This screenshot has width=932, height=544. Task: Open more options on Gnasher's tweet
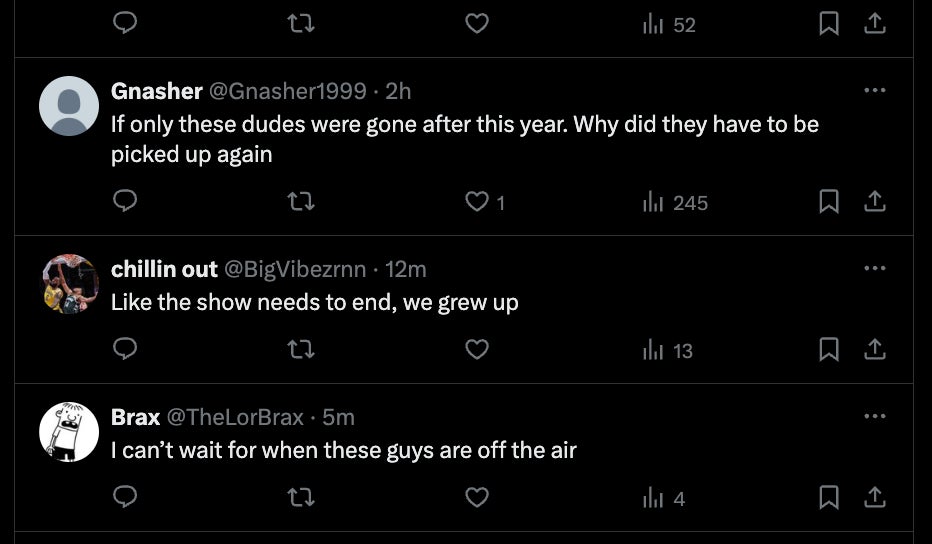tap(875, 90)
